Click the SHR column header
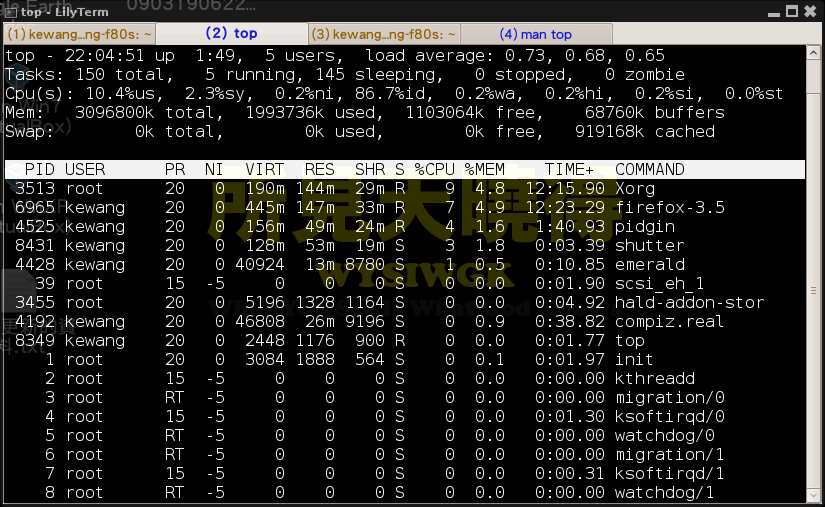825x507 pixels. click(370, 169)
